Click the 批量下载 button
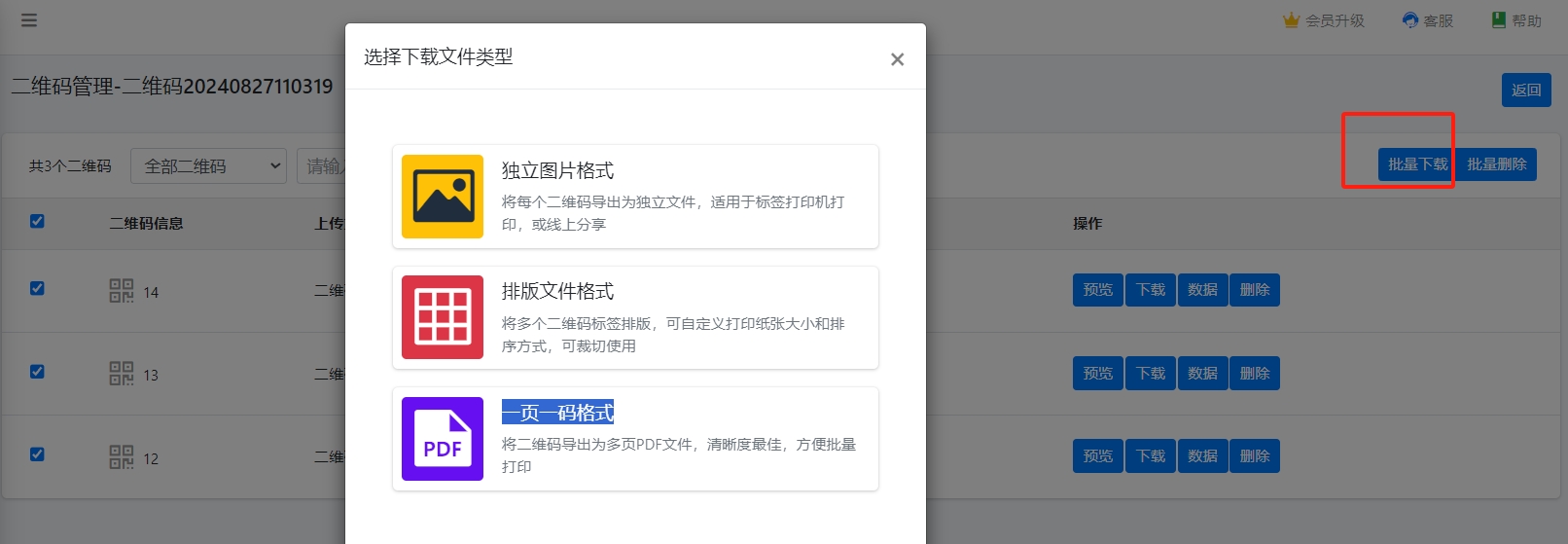 (x=1416, y=164)
